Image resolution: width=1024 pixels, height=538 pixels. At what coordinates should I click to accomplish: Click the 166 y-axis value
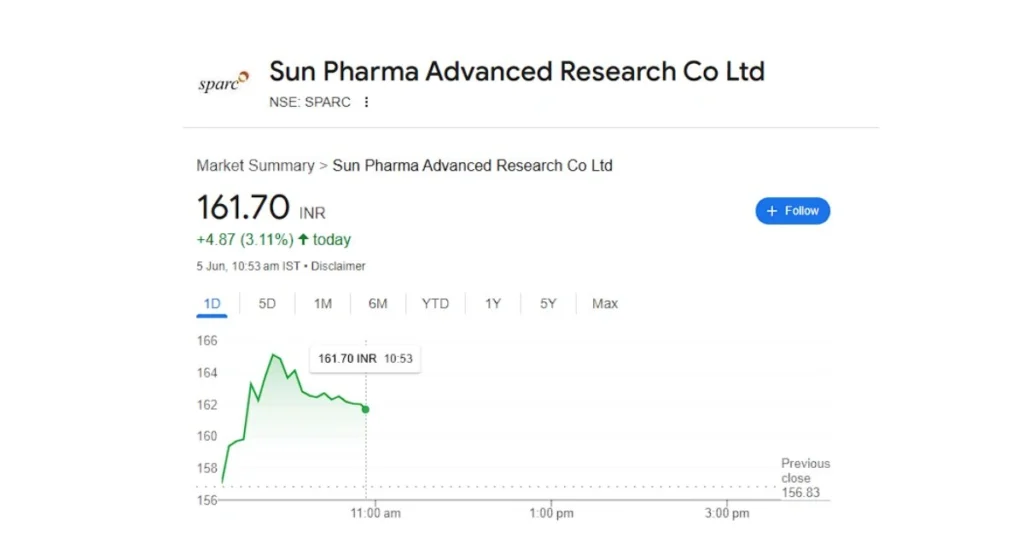(x=207, y=341)
